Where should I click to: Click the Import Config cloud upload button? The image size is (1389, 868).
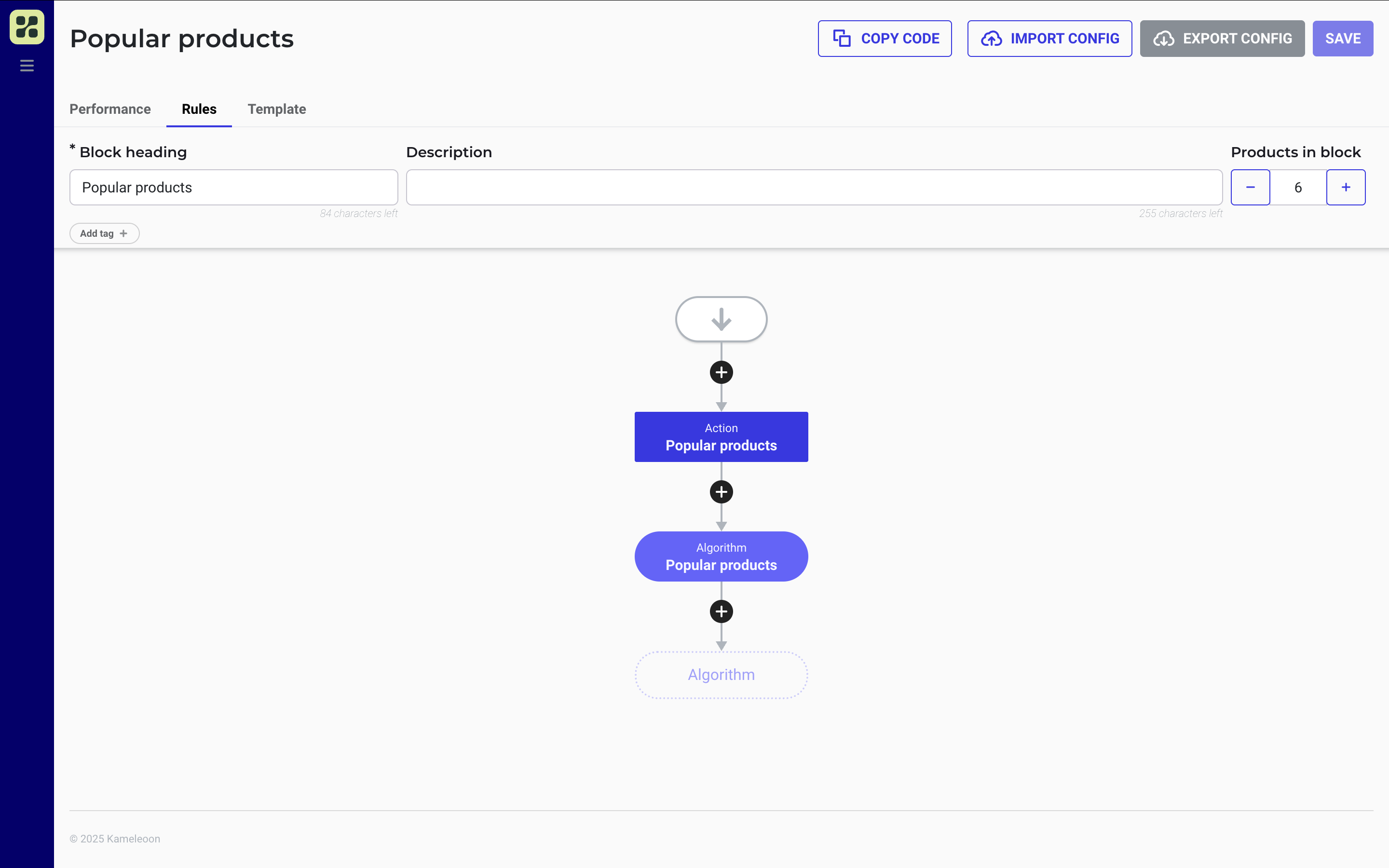1049,39
